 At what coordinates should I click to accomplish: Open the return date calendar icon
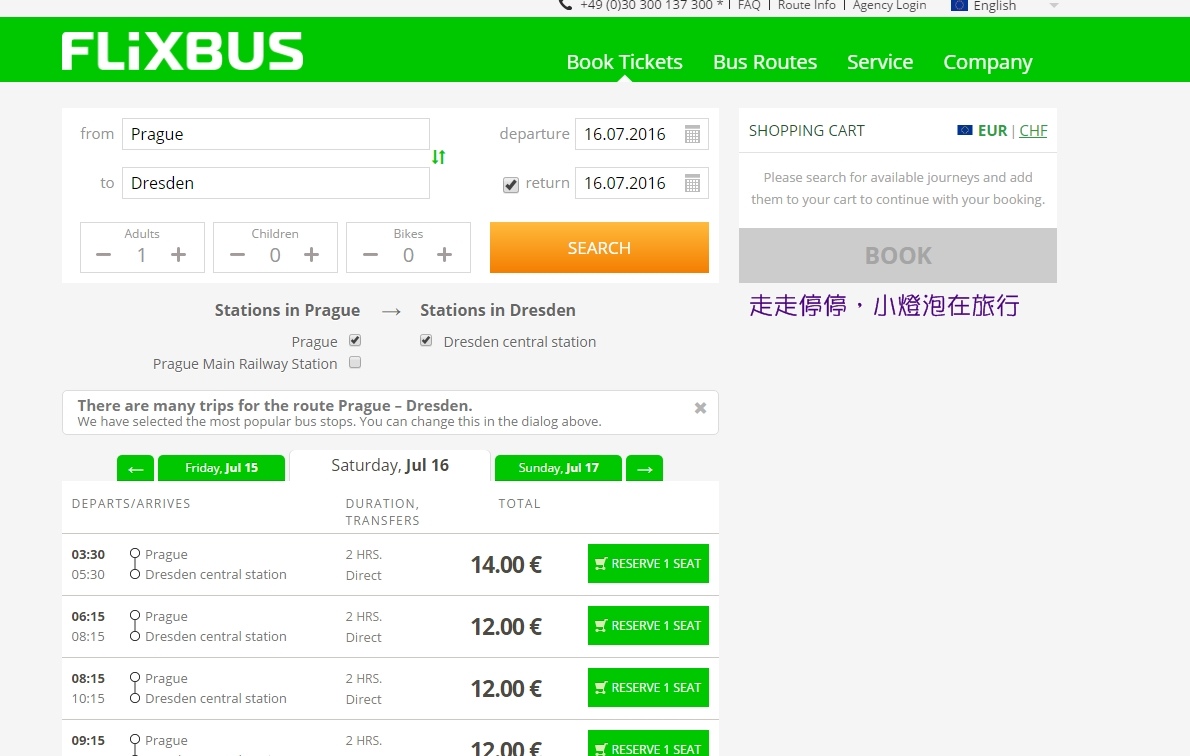(692, 184)
